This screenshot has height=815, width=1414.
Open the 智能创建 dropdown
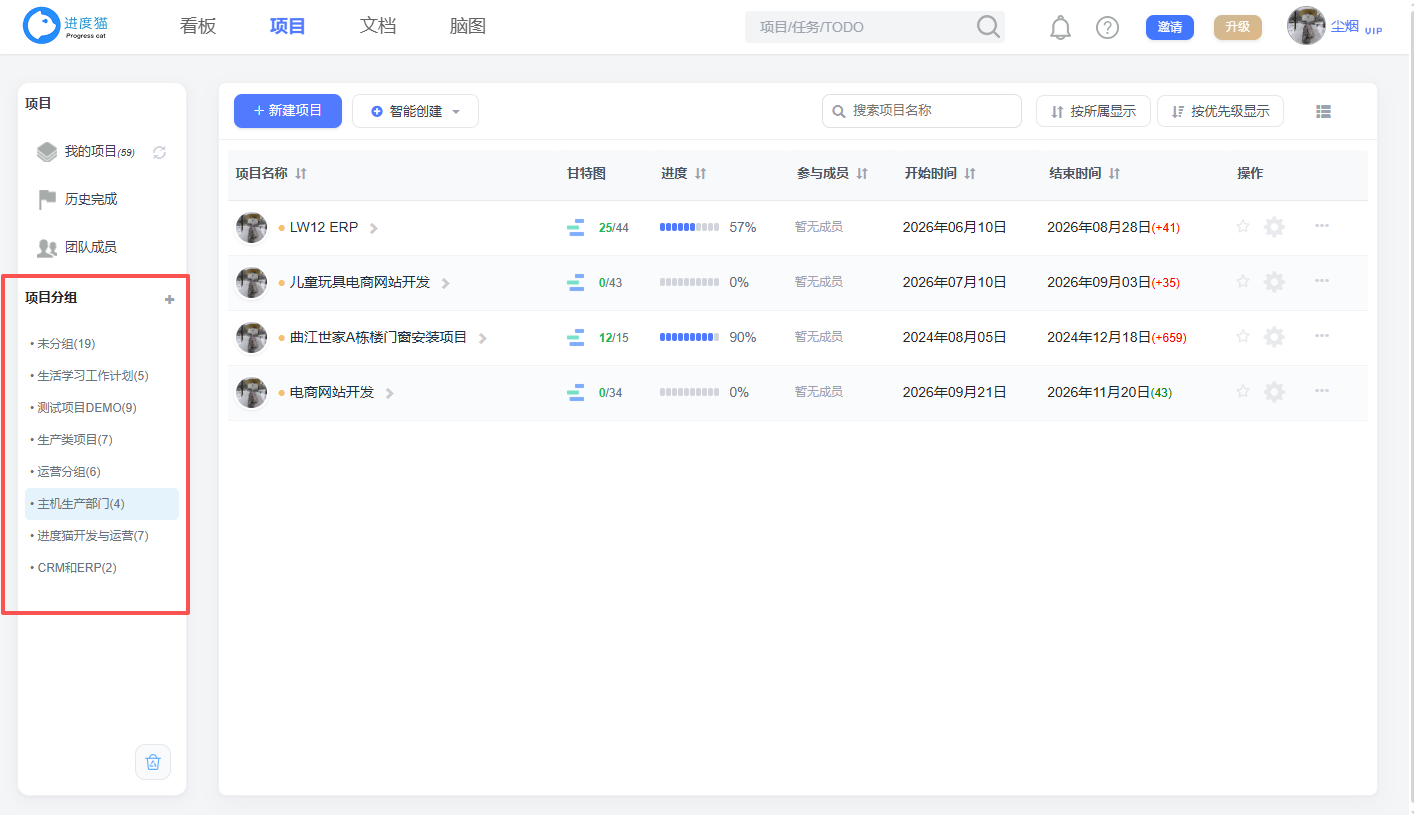415,111
